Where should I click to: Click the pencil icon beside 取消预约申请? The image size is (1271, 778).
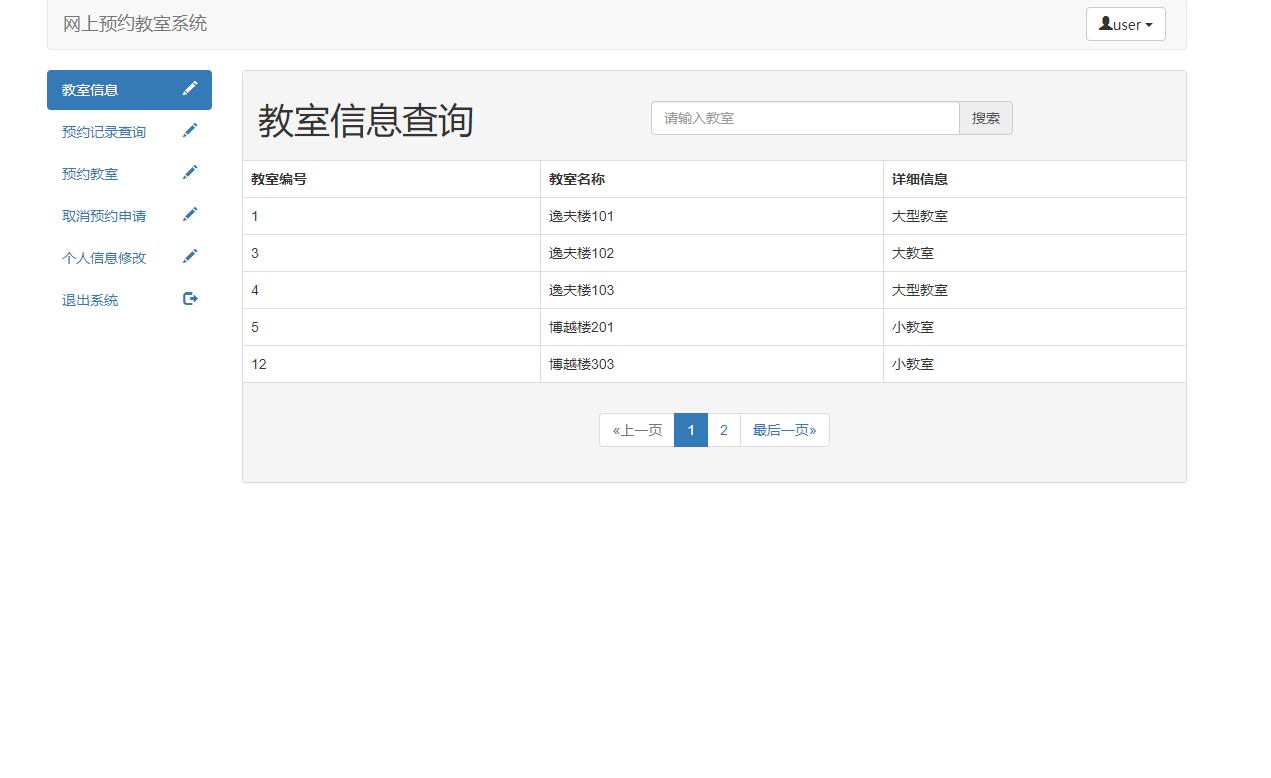[x=190, y=214]
